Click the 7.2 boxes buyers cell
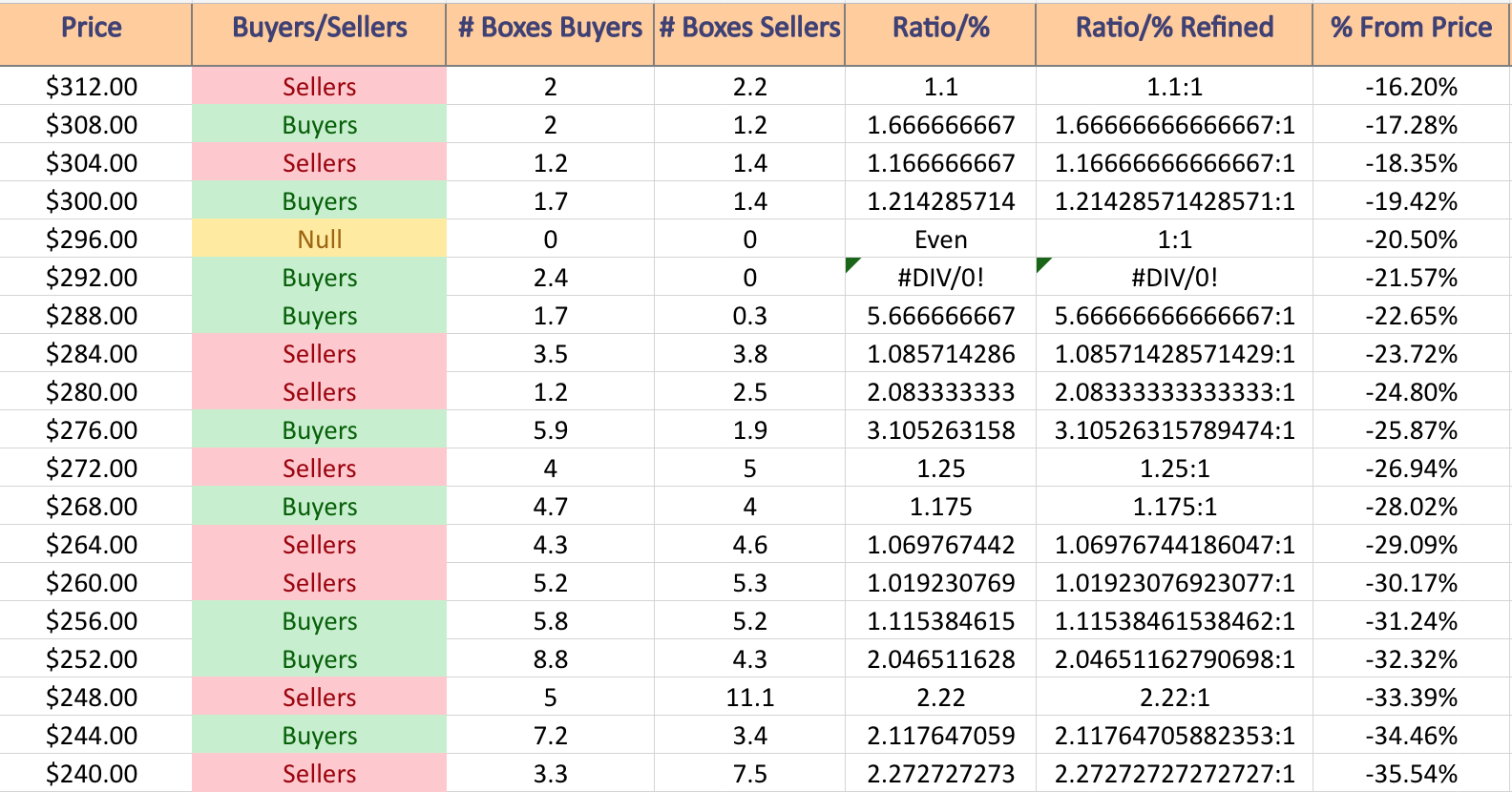This screenshot has height=792, width=1512. point(550,736)
